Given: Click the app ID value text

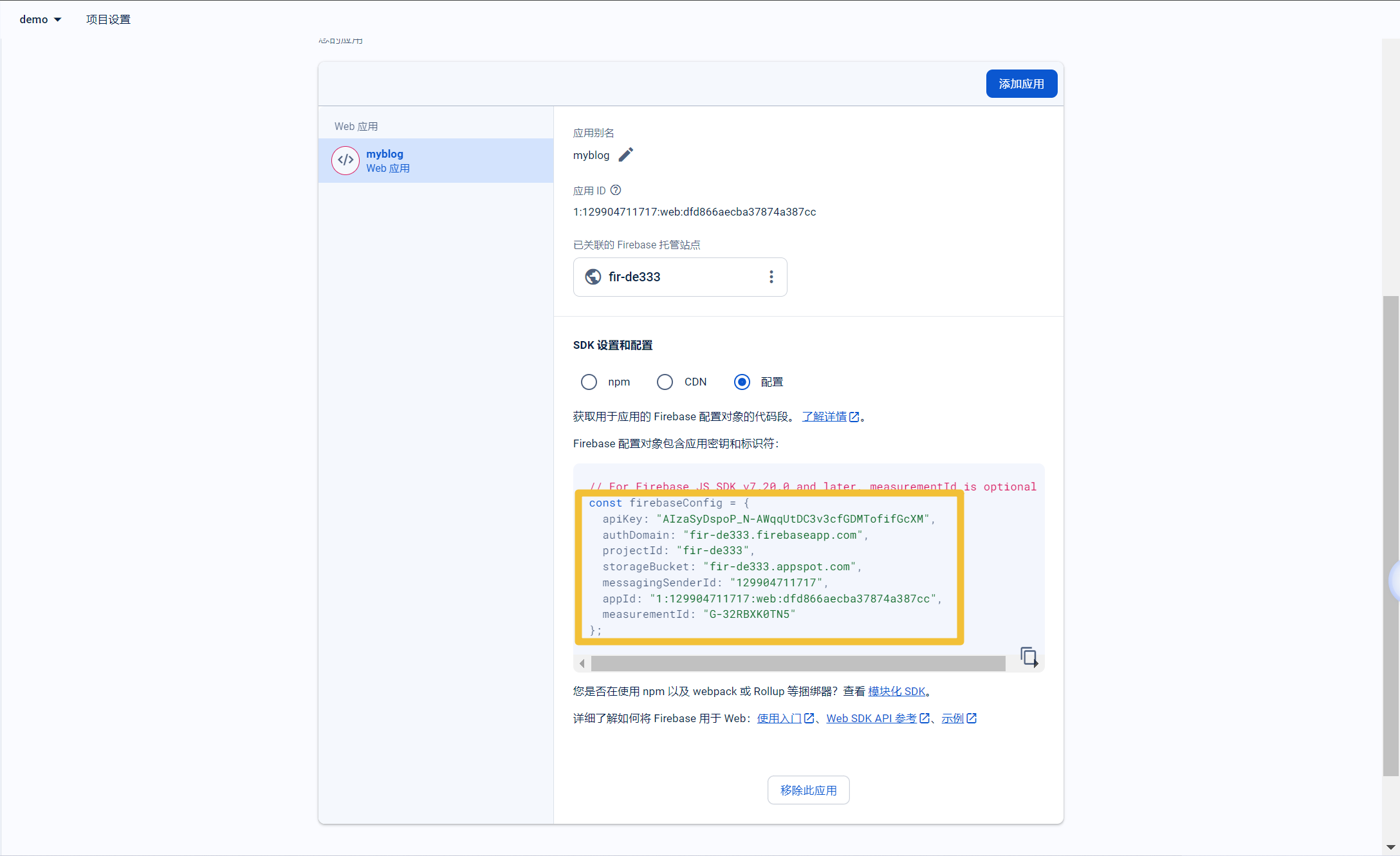Looking at the screenshot, I should pos(694,212).
